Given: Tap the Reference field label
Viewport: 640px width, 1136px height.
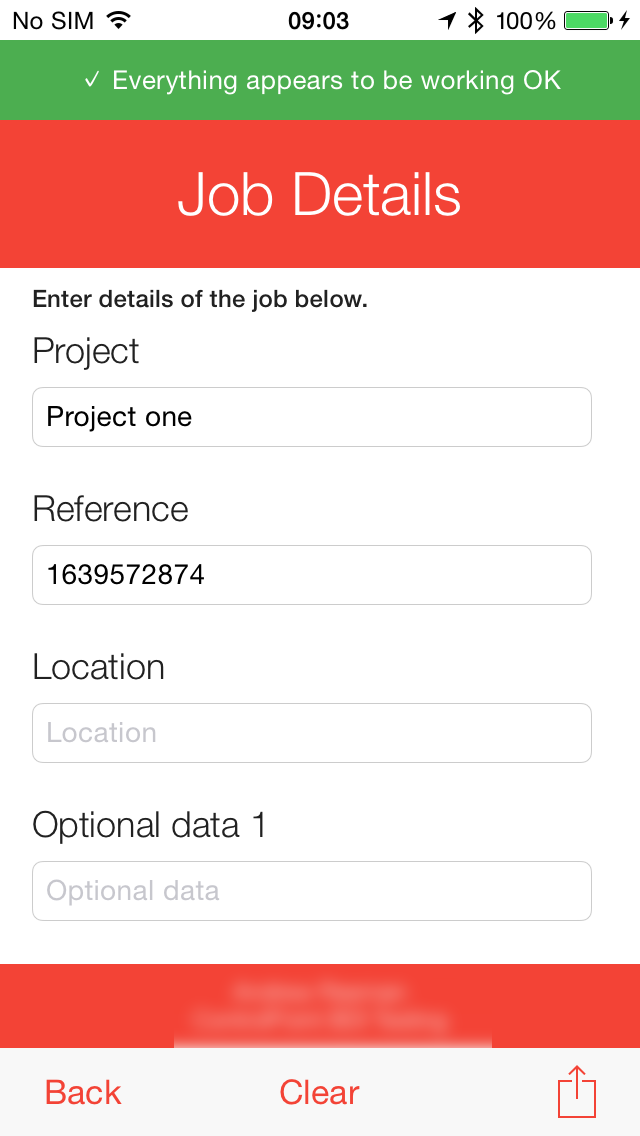Looking at the screenshot, I should 110,509.
